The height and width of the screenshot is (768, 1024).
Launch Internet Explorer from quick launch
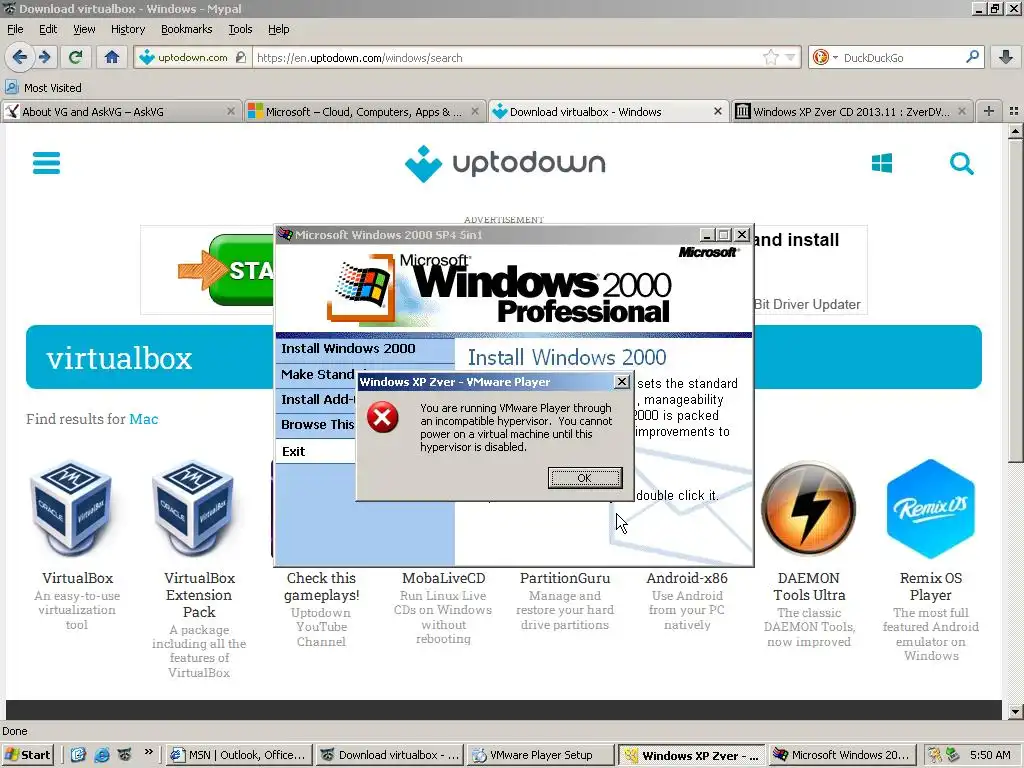(x=101, y=755)
